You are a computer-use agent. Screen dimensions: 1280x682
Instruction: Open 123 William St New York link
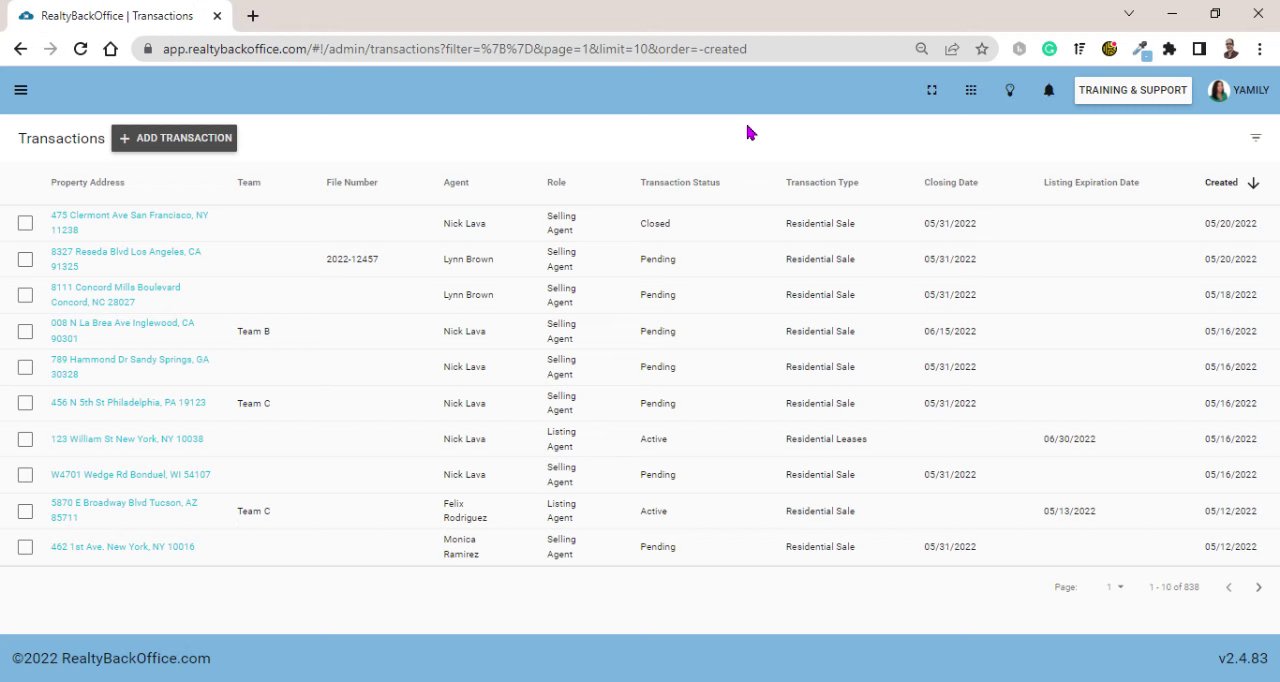[127, 439]
